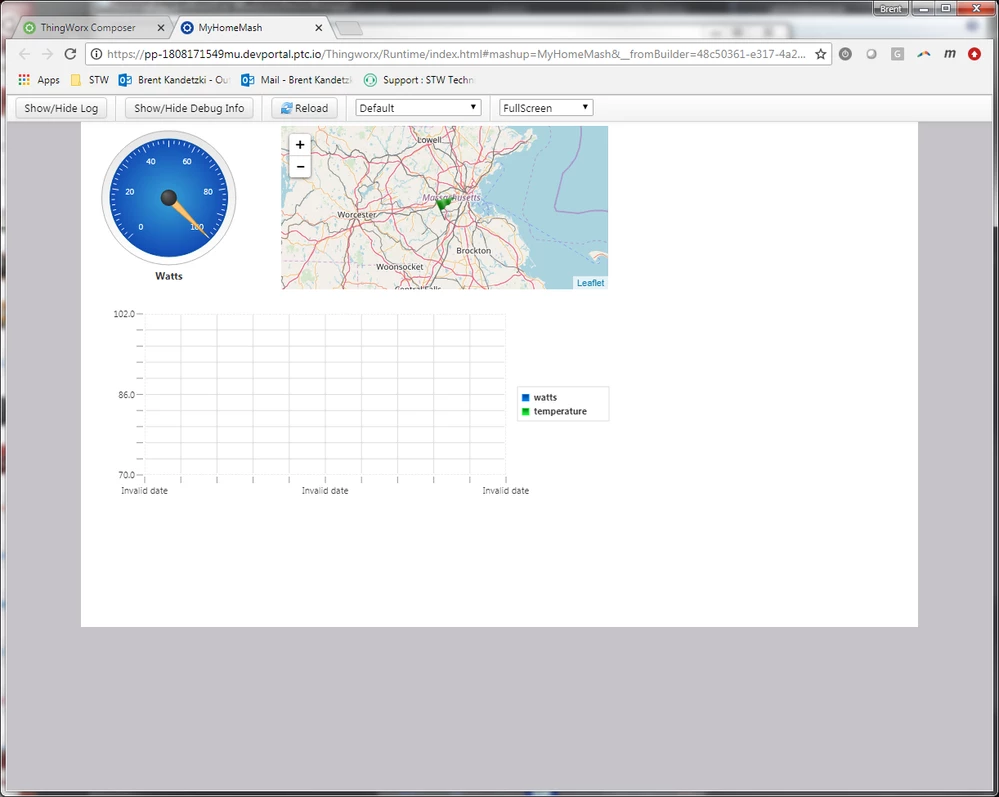Click the watts blue legend swatch
999x797 pixels.
pos(526,398)
